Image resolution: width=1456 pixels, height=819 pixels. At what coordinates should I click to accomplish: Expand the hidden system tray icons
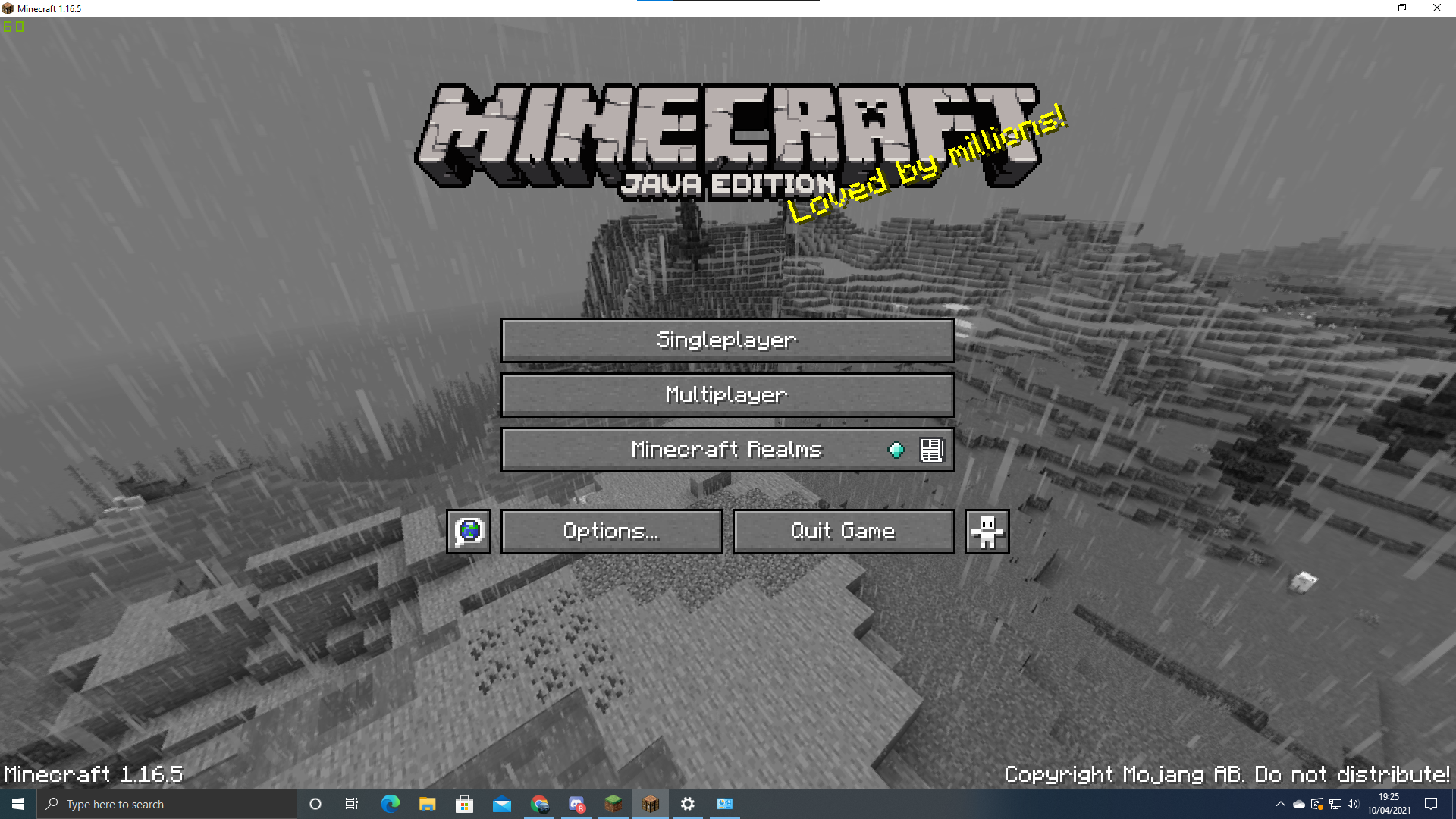coord(1280,804)
